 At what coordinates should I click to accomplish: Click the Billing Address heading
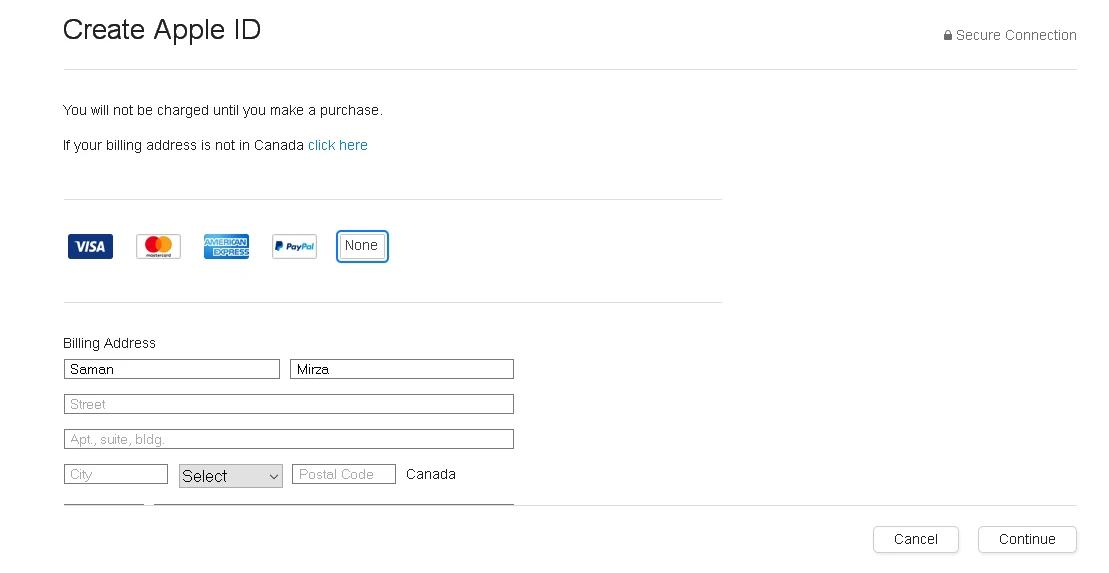pos(109,343)
